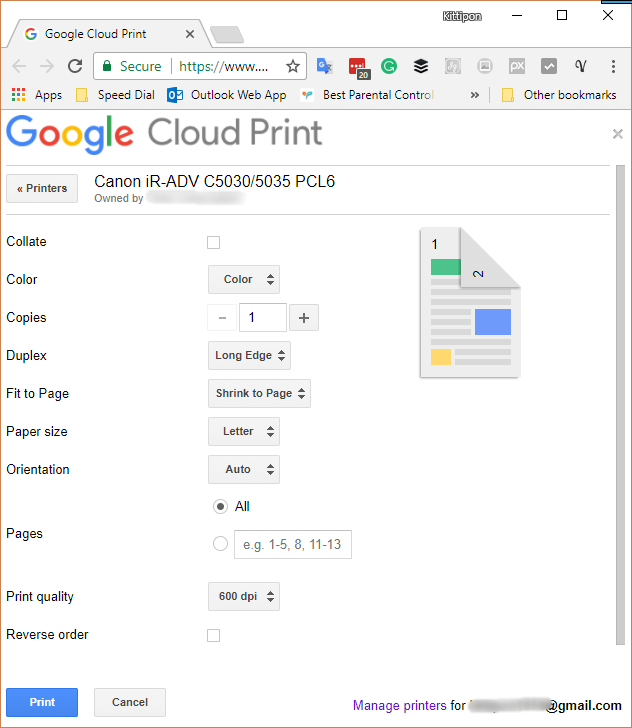Open the Grammarly extension icon
This screenshot has width=632, height=728.
389,66
